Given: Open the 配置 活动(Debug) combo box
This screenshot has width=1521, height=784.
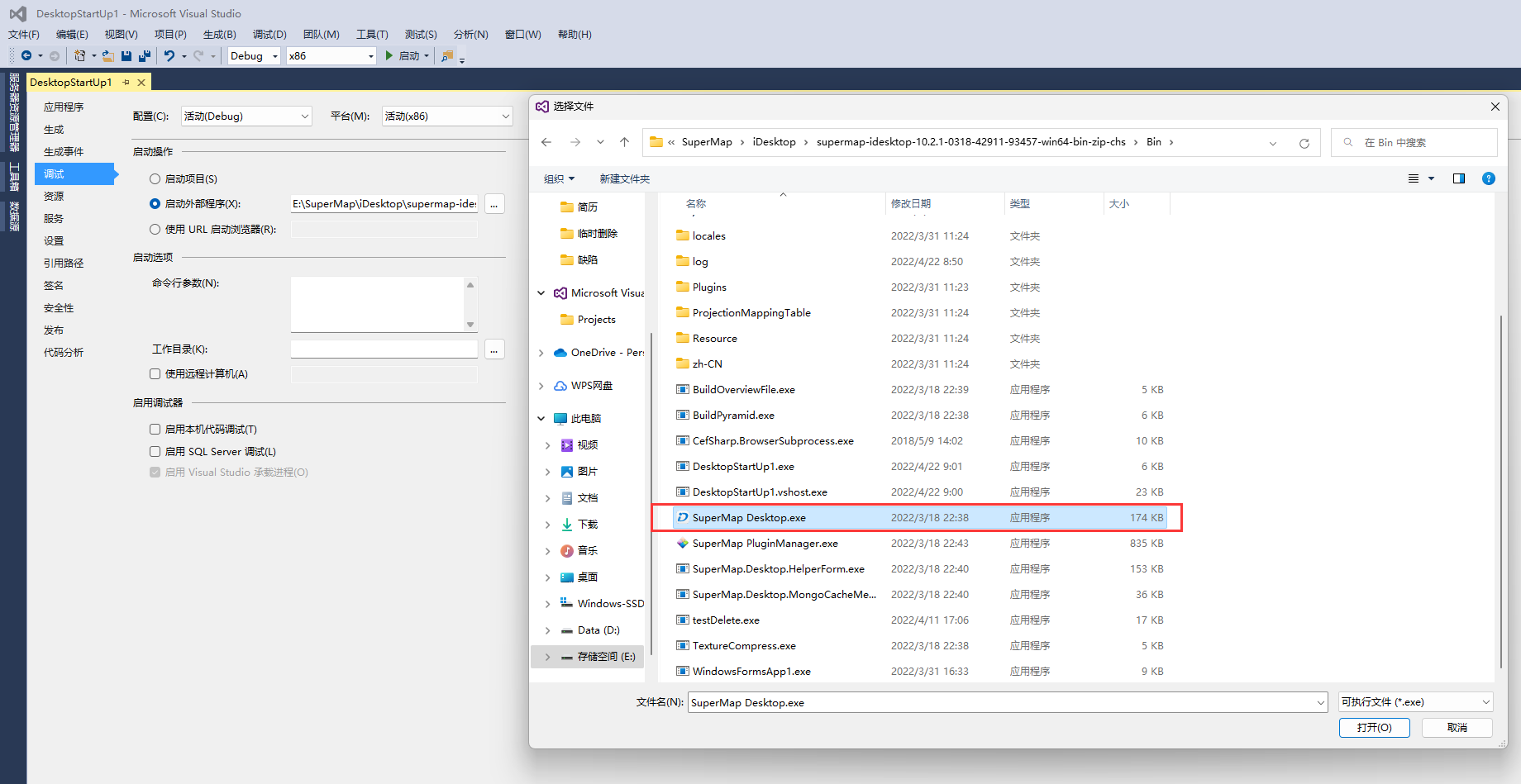Looking at the screenshot, I should click(246, 116).
